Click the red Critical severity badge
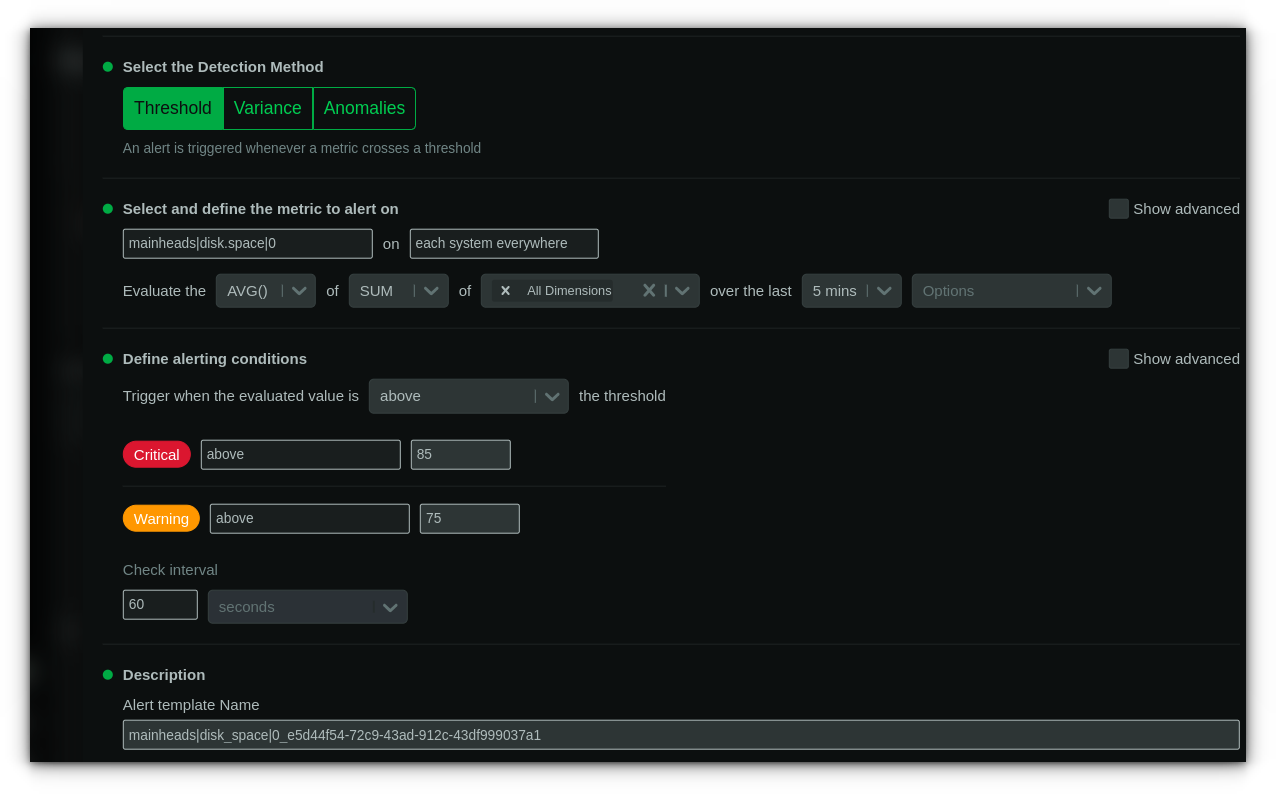The image size is (1276, 794). click(157, 455)
